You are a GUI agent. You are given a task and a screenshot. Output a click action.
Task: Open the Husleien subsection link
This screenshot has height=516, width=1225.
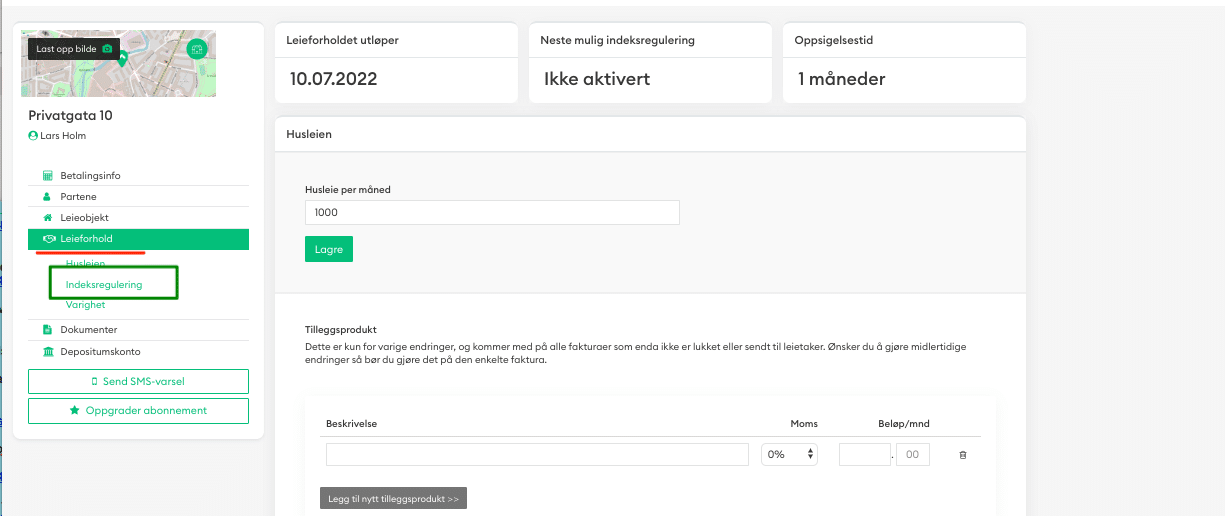coord(85,264)
